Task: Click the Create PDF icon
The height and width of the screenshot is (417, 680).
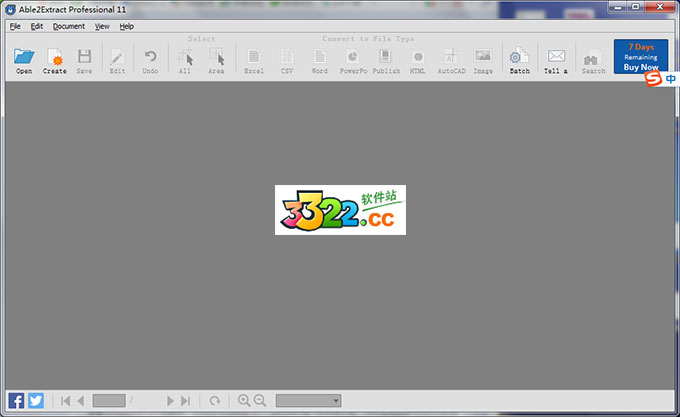Action: pyautogui.click(x=54, y=58)
